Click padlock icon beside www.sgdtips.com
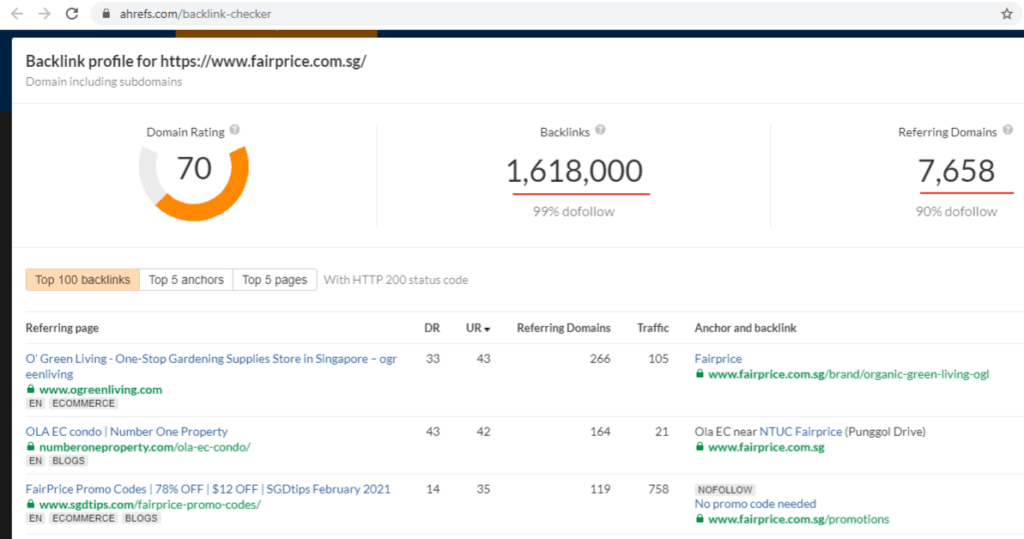Screen dimensions: 1024x539 (30, 504)
